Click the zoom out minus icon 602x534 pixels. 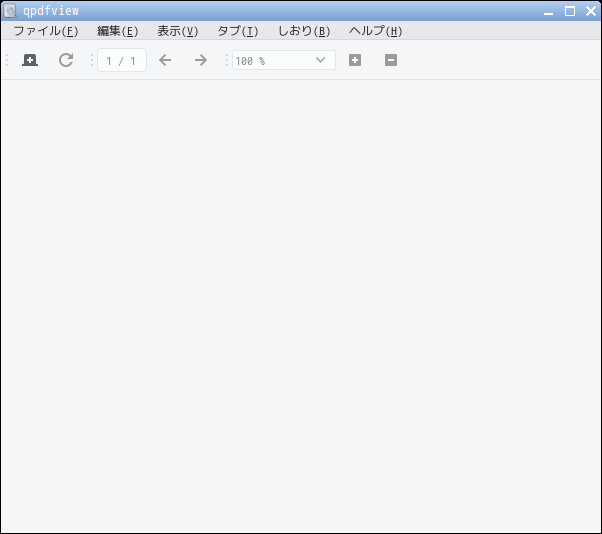[x=391, y=60]
